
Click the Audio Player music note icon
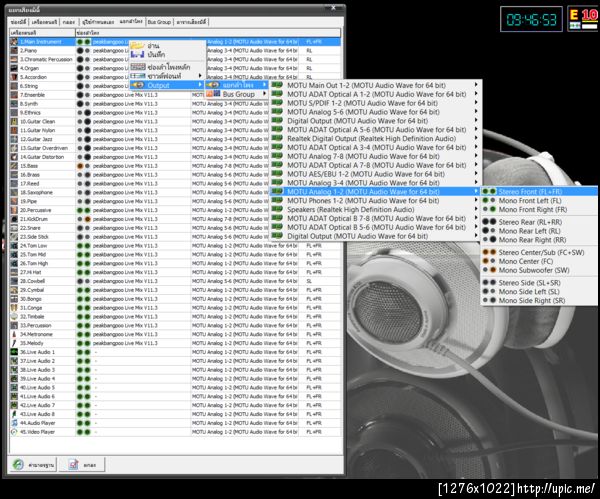(x=14, y=423)
